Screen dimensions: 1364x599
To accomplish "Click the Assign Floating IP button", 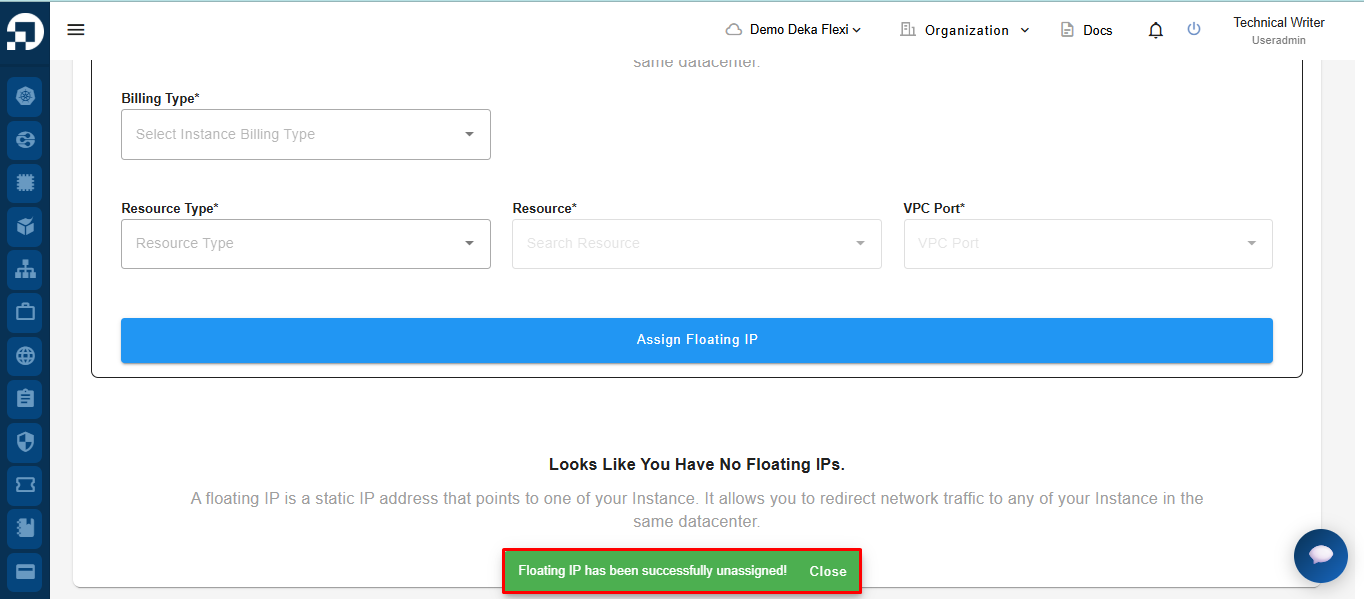I will [696, 340].
